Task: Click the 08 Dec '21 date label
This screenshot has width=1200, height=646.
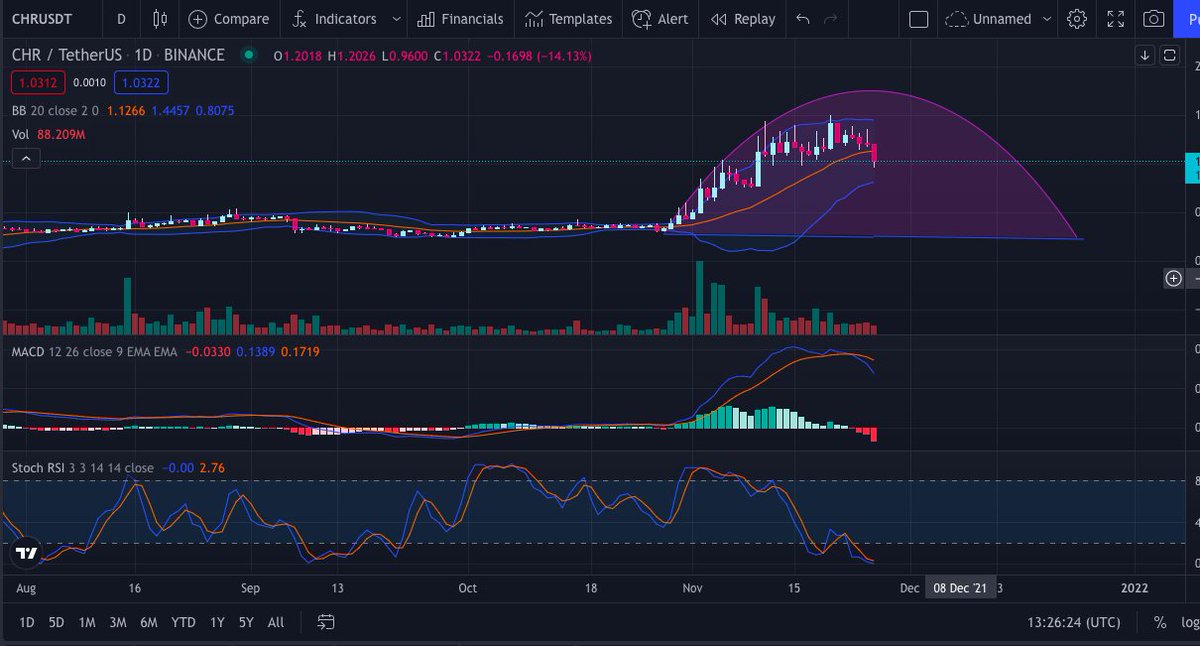Action: click(x=960, y=588)
